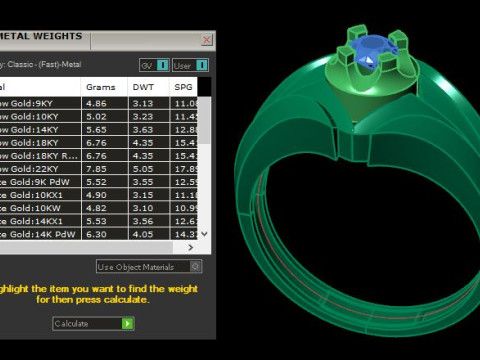
Task: Select the Gold:22KY row
Action: (x=99, y=169)
